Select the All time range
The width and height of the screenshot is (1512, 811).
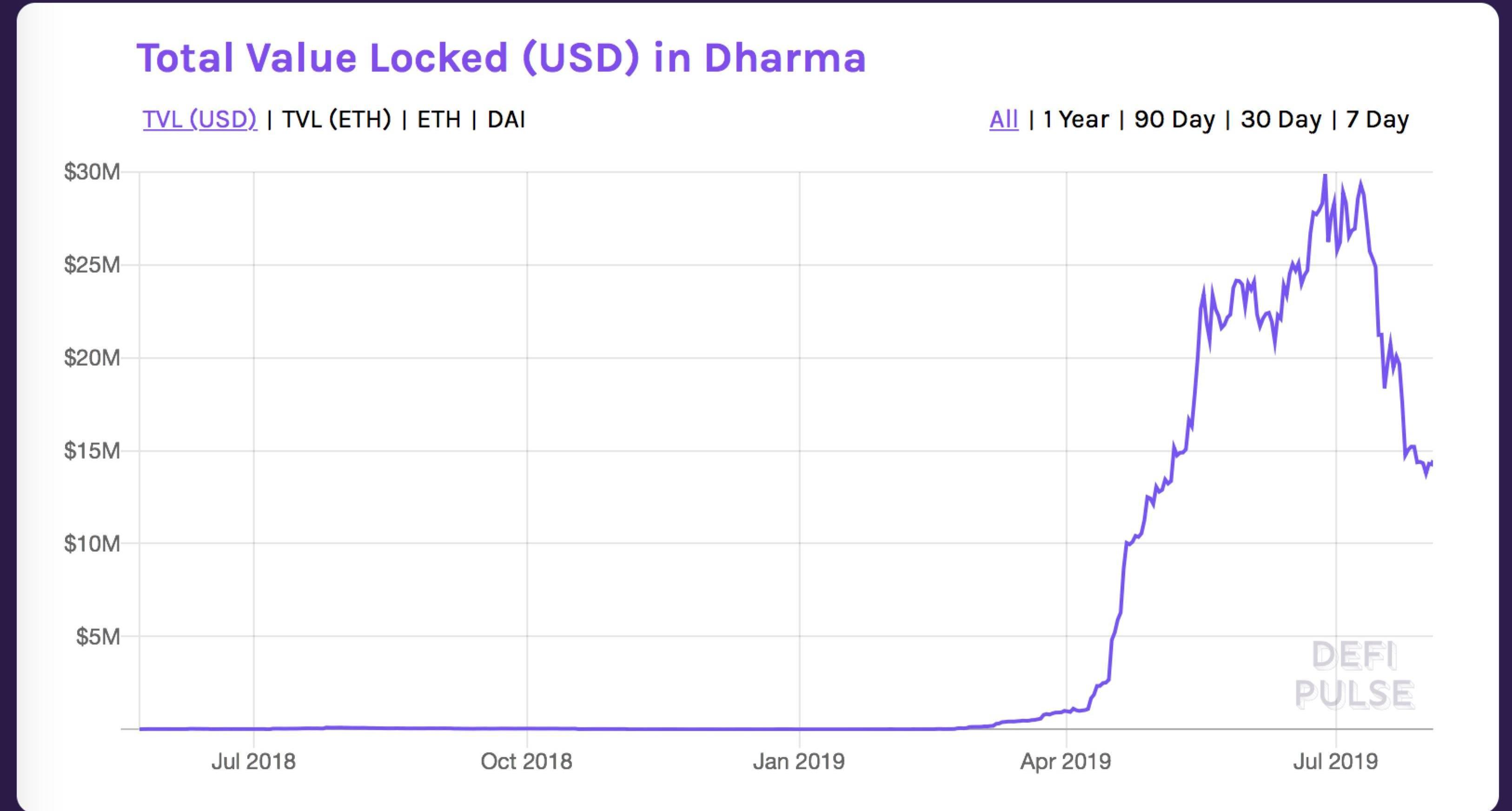(x=1004, y=119)
